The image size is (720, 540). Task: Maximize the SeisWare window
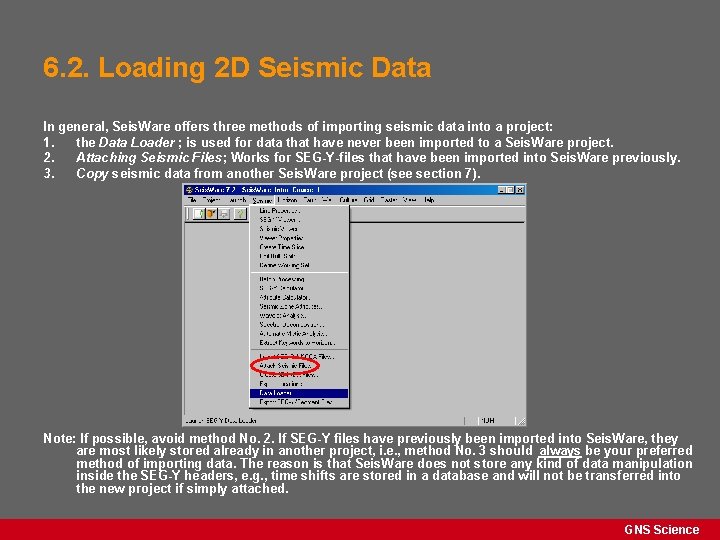coord(510,190)
